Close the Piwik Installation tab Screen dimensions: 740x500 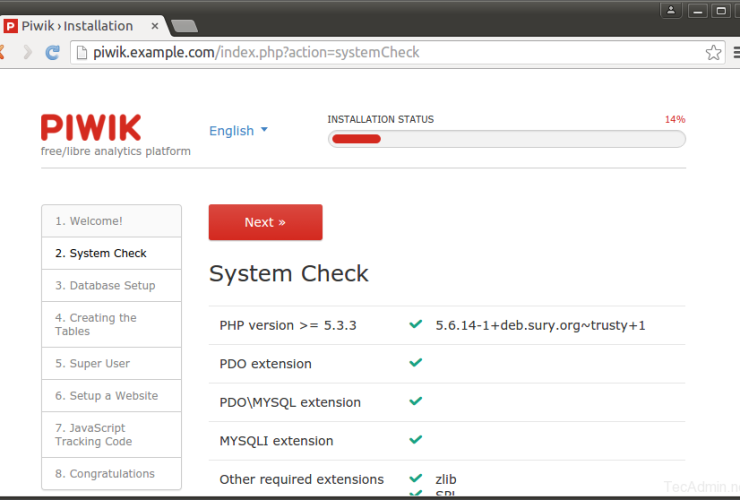click(152, 25)
